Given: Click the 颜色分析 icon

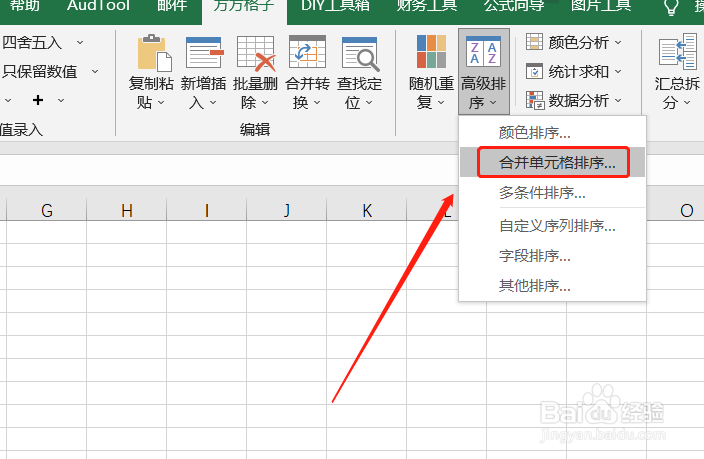Looking at the screenshot, I should point(534,42).
